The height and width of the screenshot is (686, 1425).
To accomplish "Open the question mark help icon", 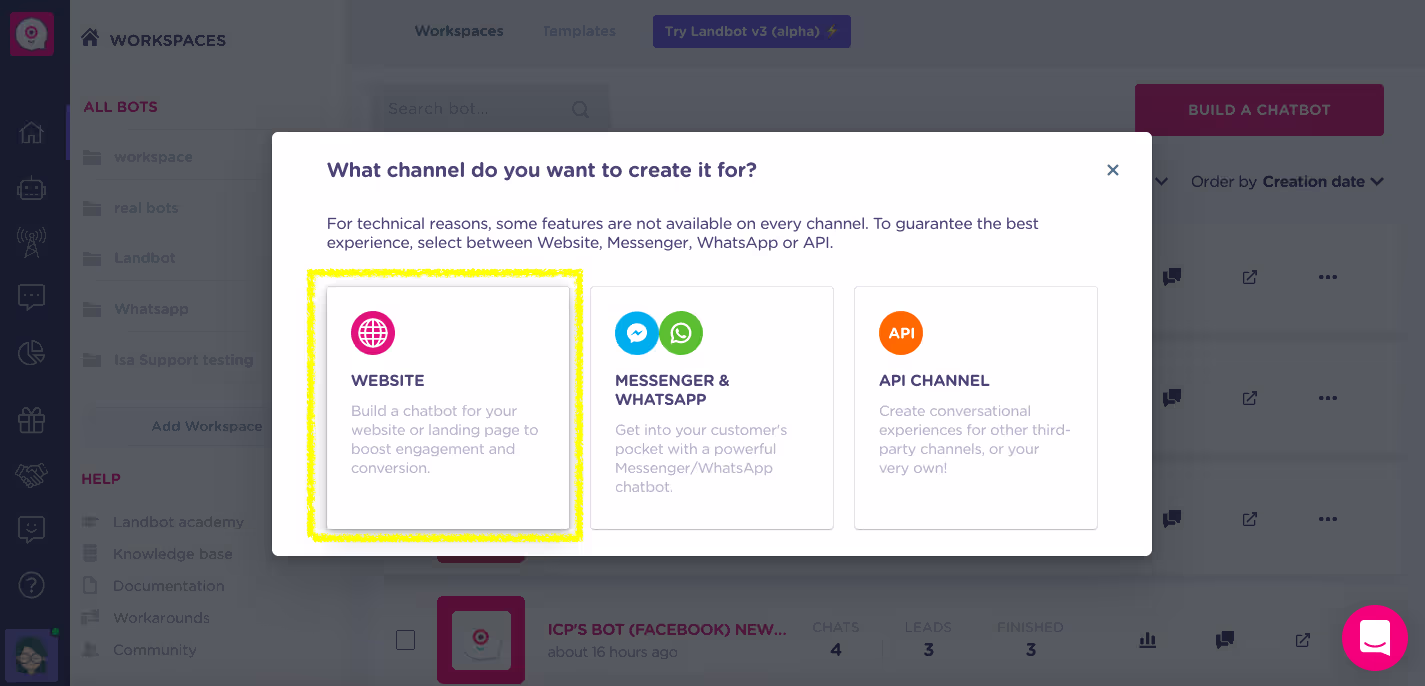I will click(32, 584).
